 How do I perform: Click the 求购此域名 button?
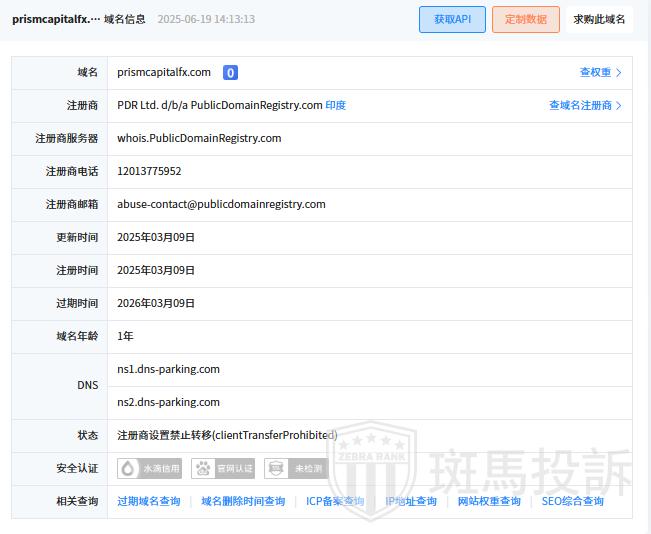(599, 19)
